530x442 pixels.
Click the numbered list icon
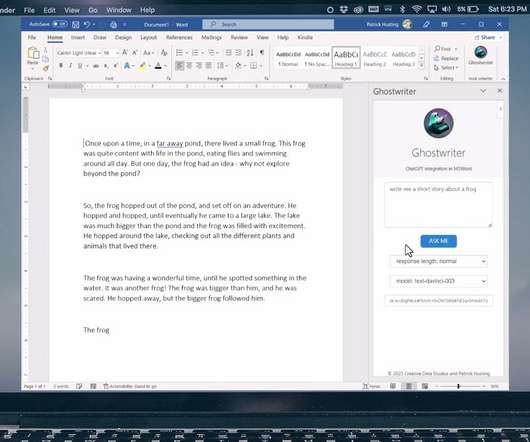point(195,53)
